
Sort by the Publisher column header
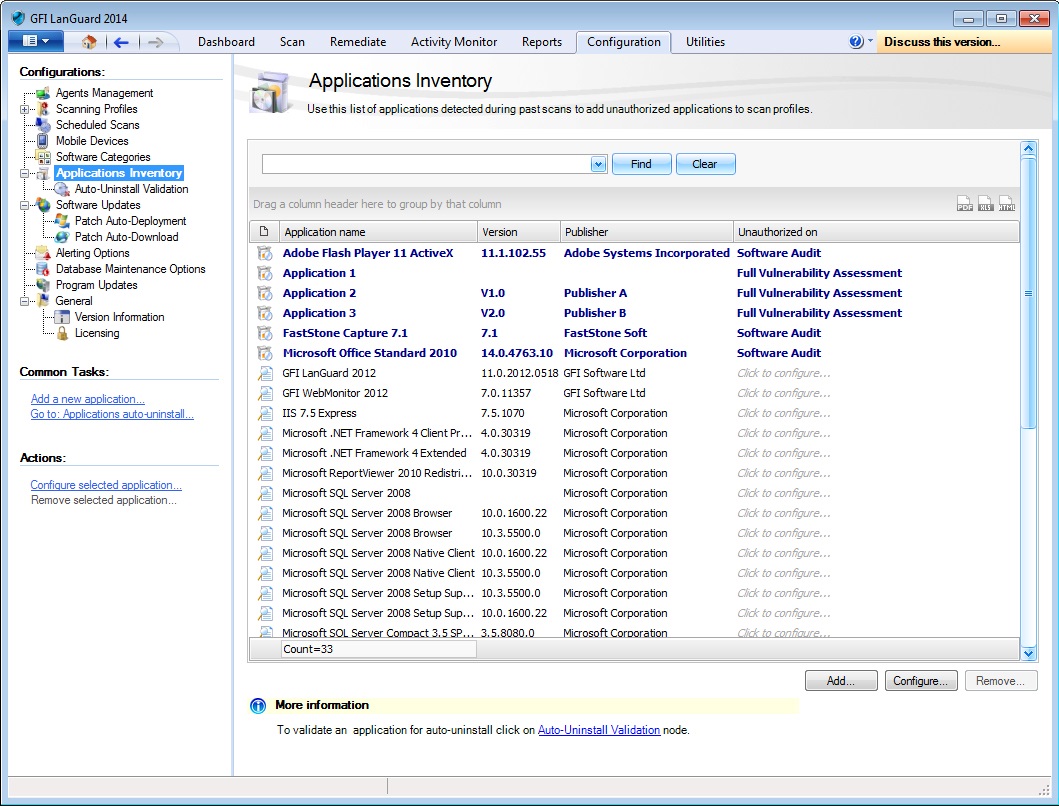pos(646,232)
